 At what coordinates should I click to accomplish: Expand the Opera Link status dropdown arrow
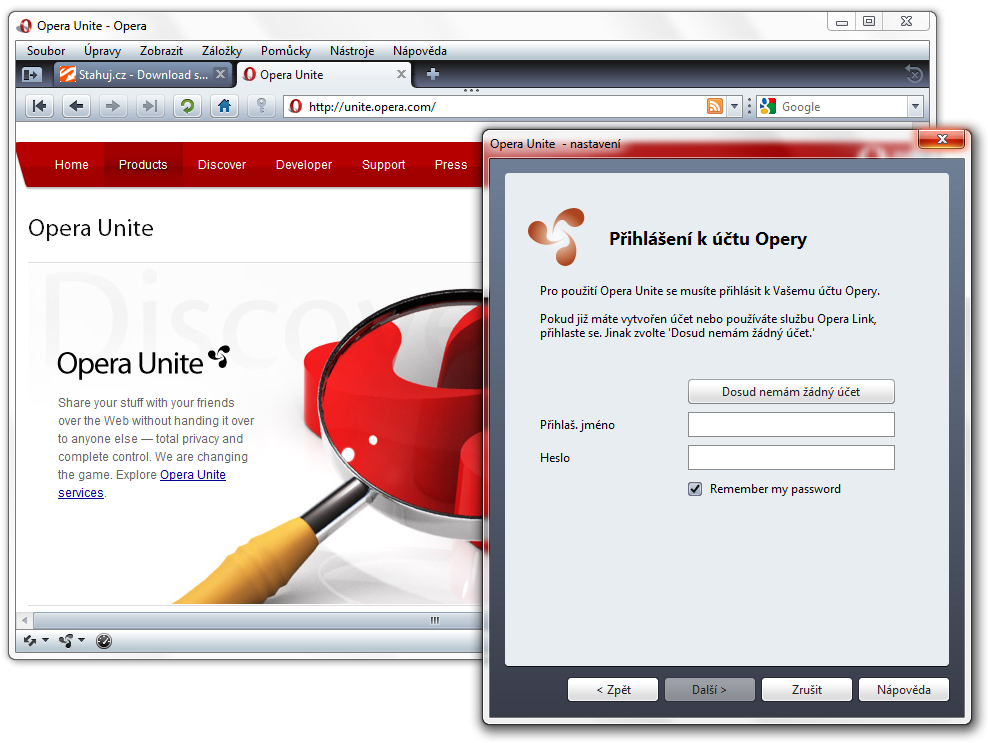tap(45, 641)
